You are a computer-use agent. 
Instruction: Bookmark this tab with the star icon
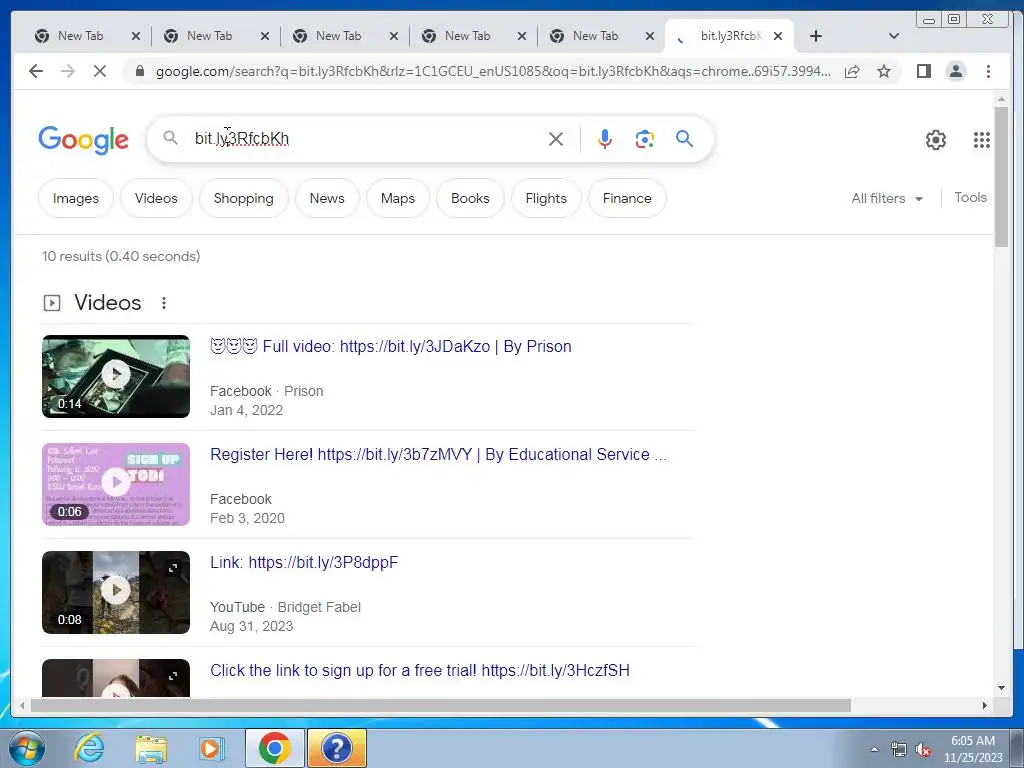(884, 71)
